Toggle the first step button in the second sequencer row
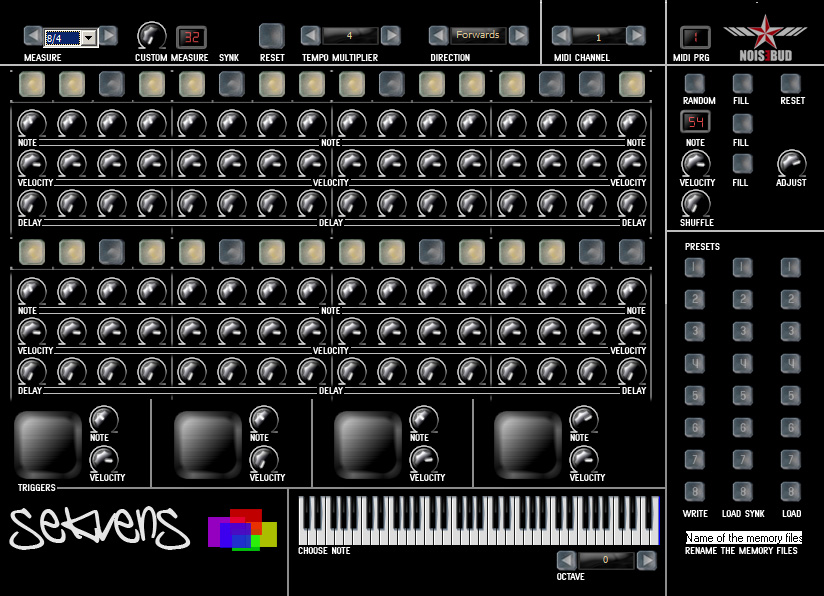 click(32, 252)
